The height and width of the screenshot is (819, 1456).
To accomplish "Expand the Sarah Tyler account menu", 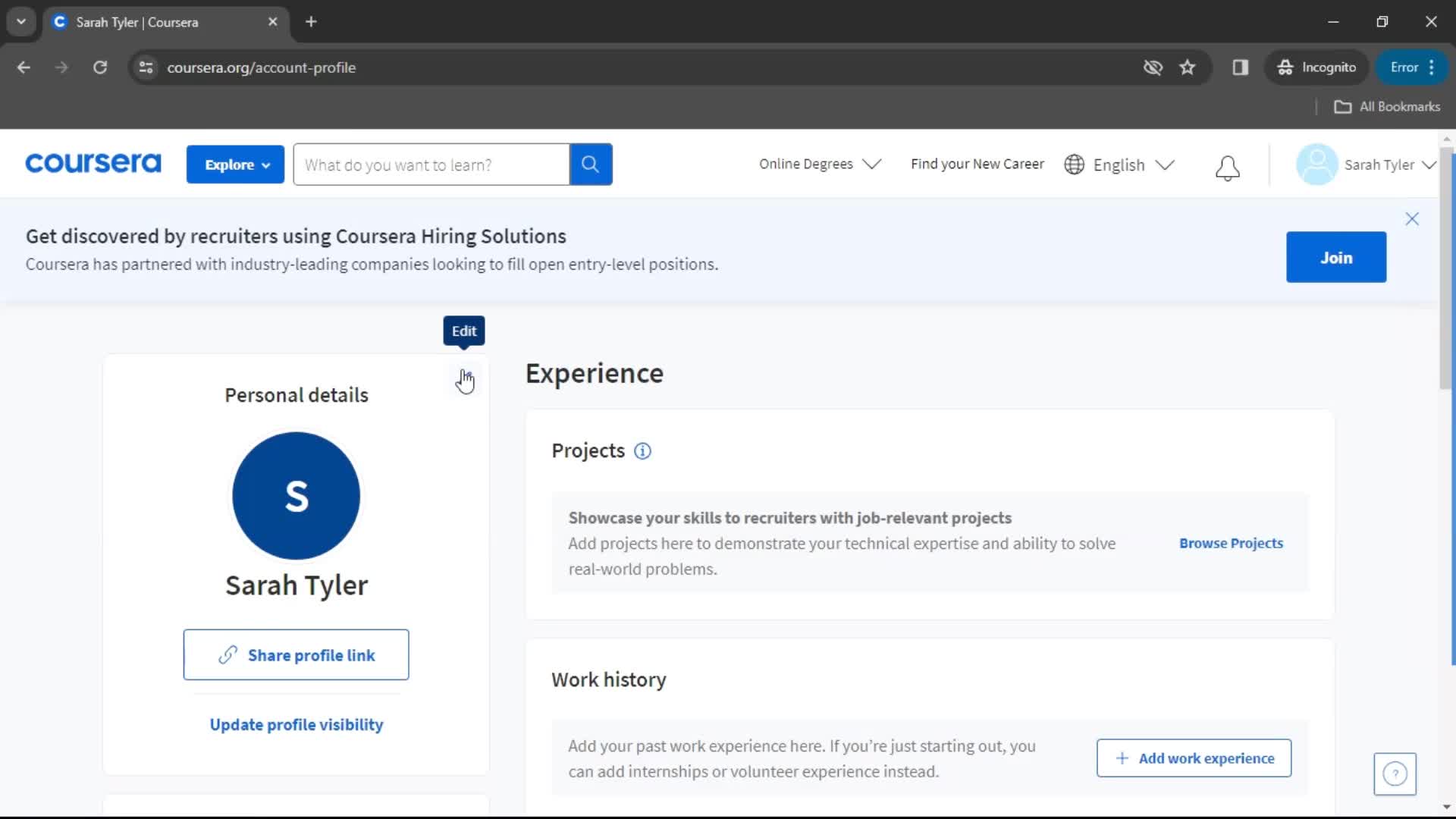I will click(1389, 165).
